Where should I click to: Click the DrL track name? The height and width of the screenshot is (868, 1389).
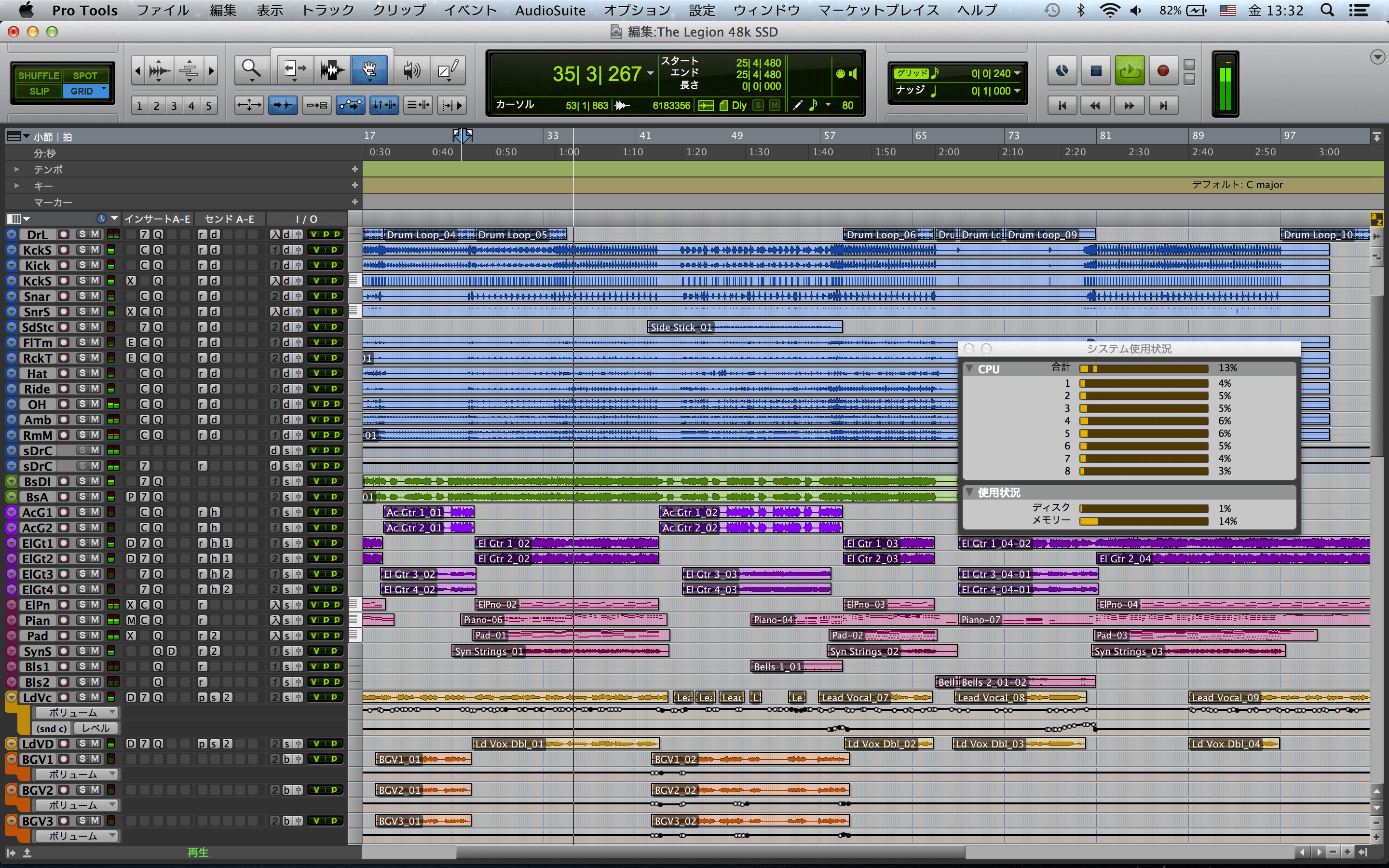click(x=37, y=234)
